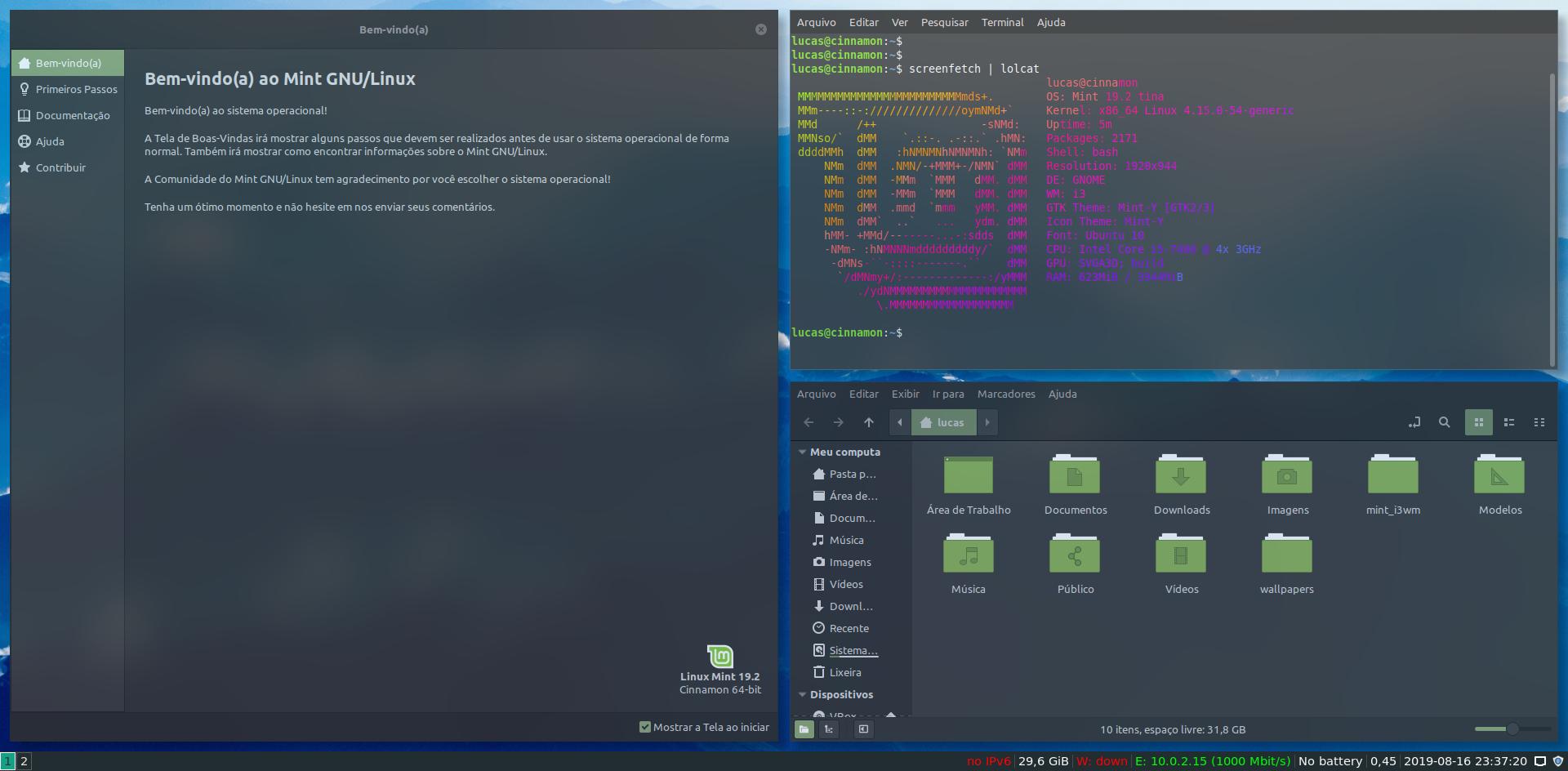The width and height of the screenshot is (1568, 771).
Task: Open Marcadores menu in file manager
Action: coord(1006,394)
